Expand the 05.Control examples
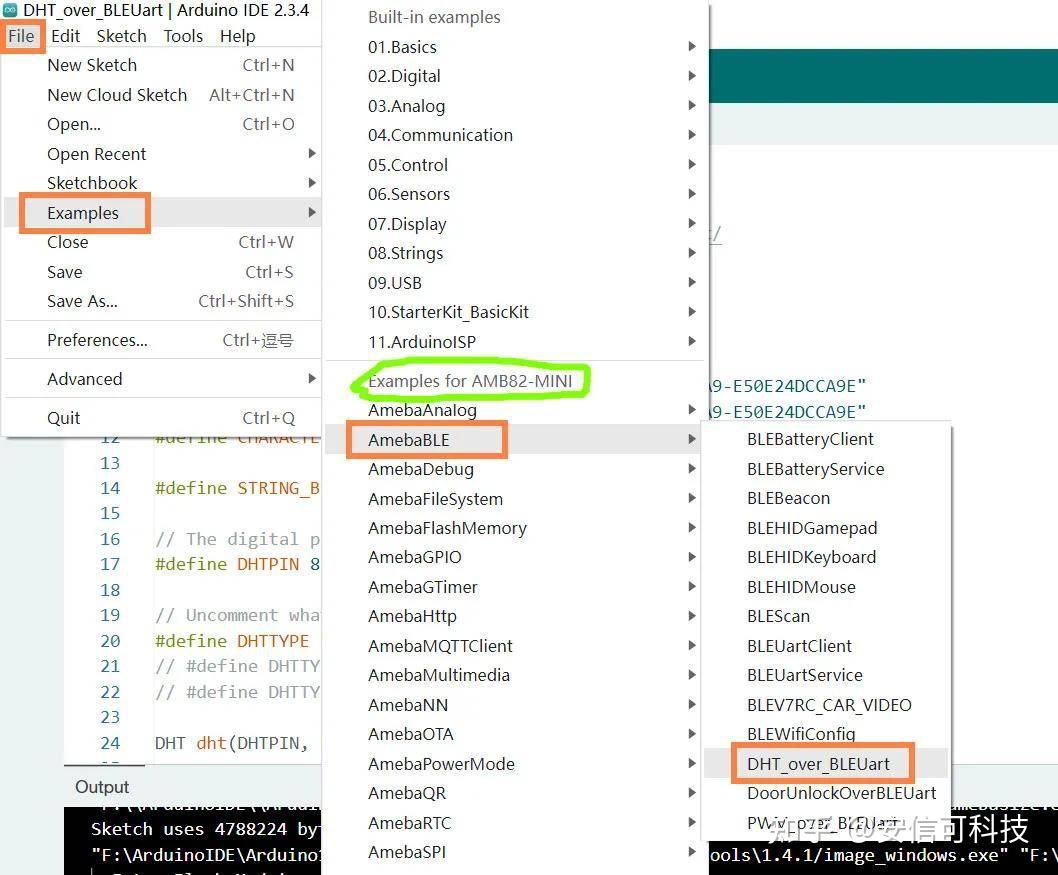 point(516,165)
